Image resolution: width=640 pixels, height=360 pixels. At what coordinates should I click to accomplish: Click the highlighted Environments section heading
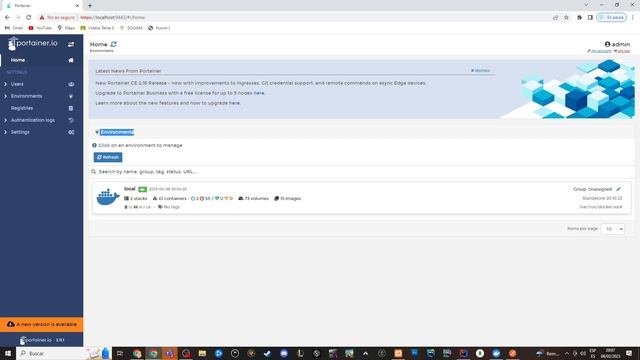[117, 132]
